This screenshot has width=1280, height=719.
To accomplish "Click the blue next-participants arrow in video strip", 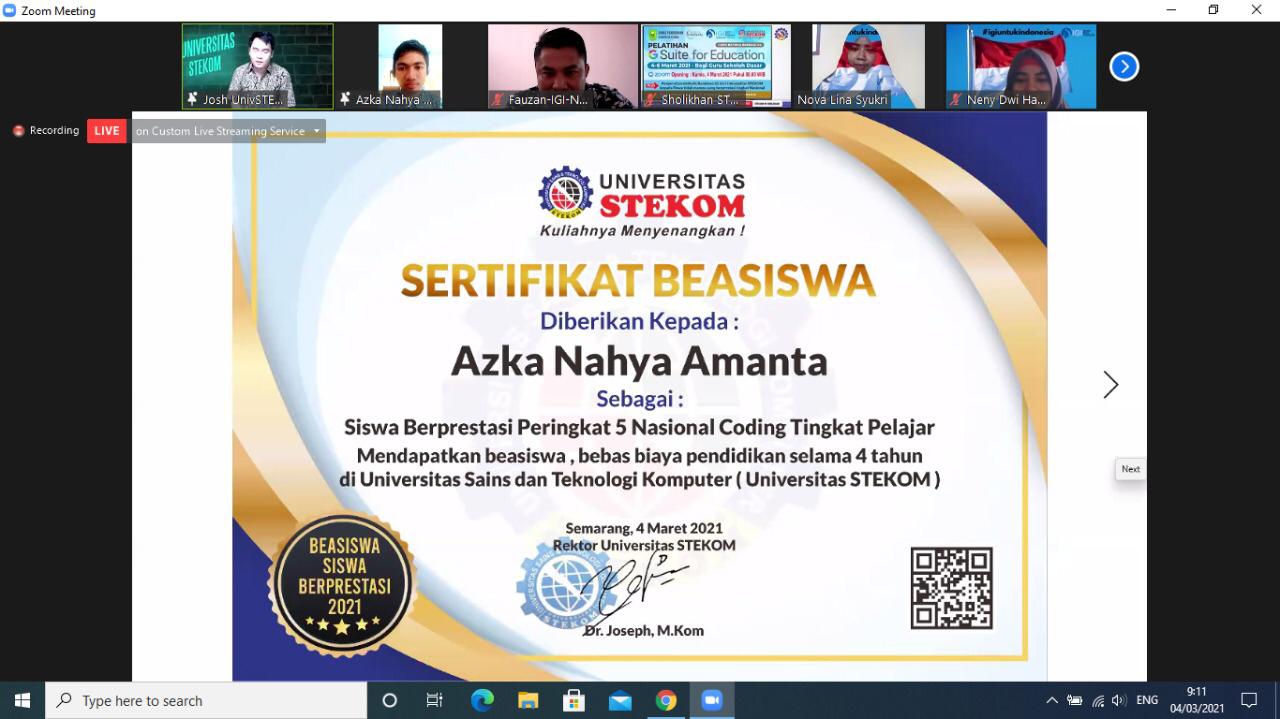I will (x=1124, y=67).
